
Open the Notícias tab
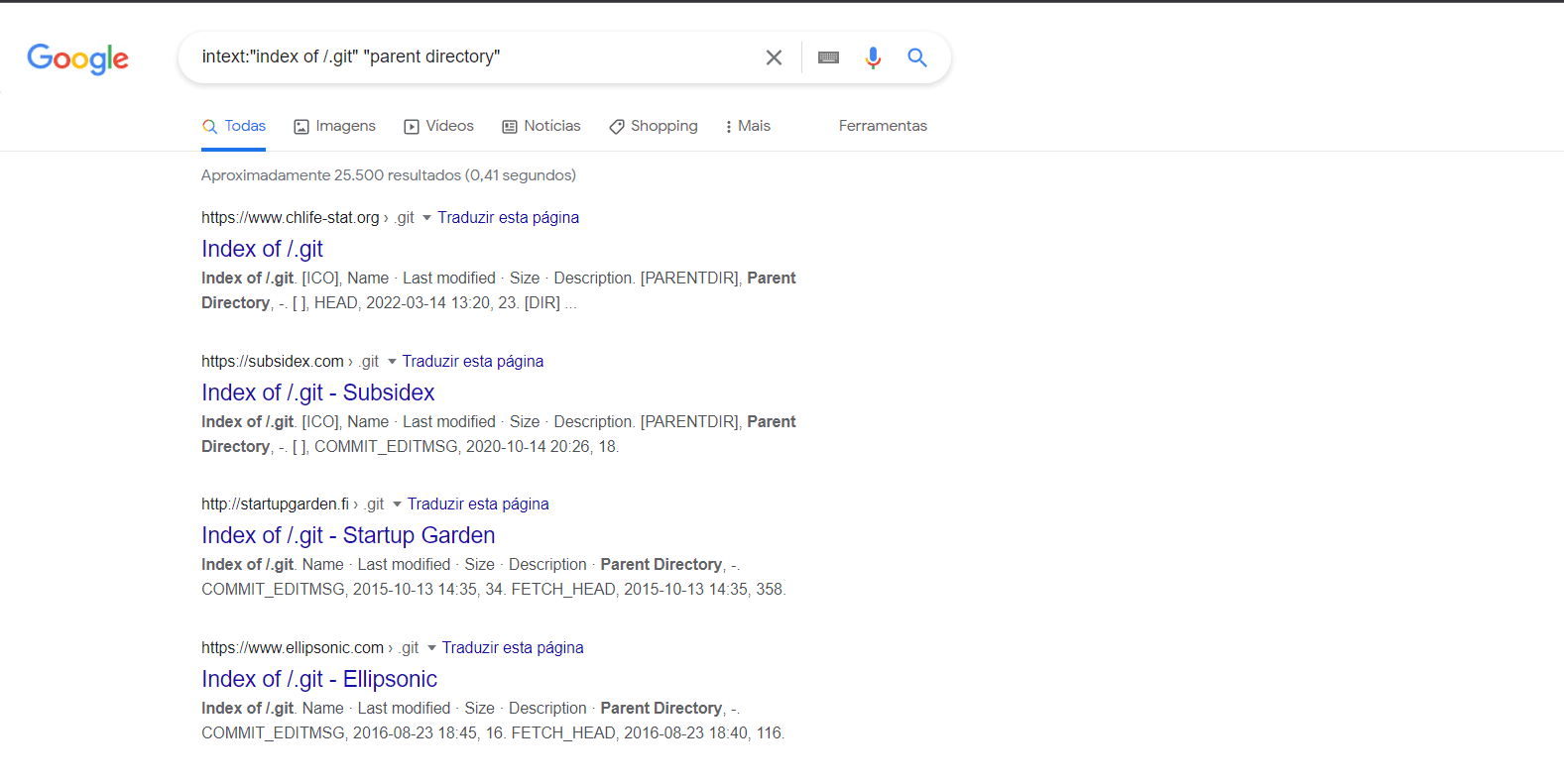(x=541, y=126)
